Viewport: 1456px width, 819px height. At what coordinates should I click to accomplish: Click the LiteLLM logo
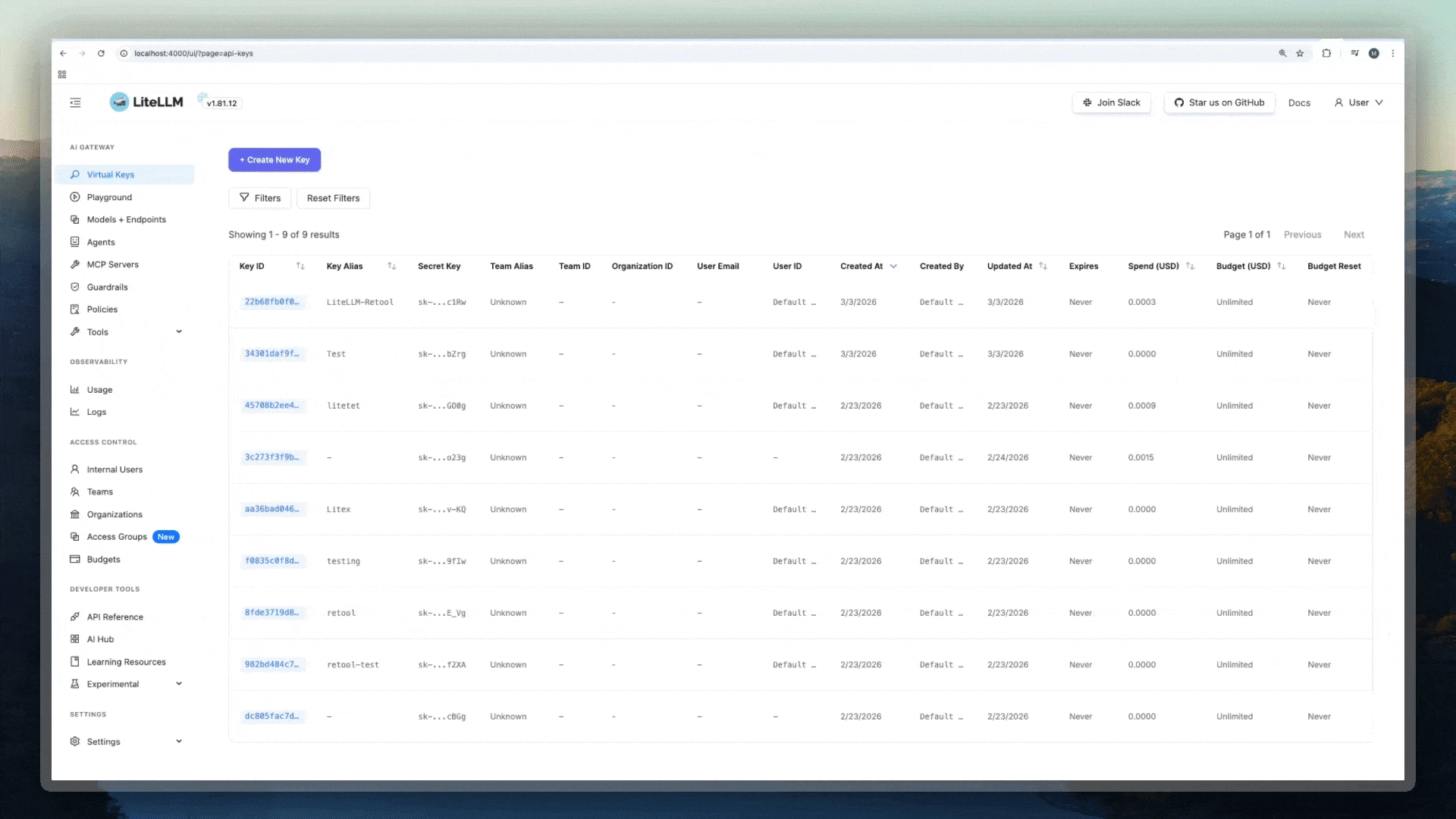(x=146, y=102)
